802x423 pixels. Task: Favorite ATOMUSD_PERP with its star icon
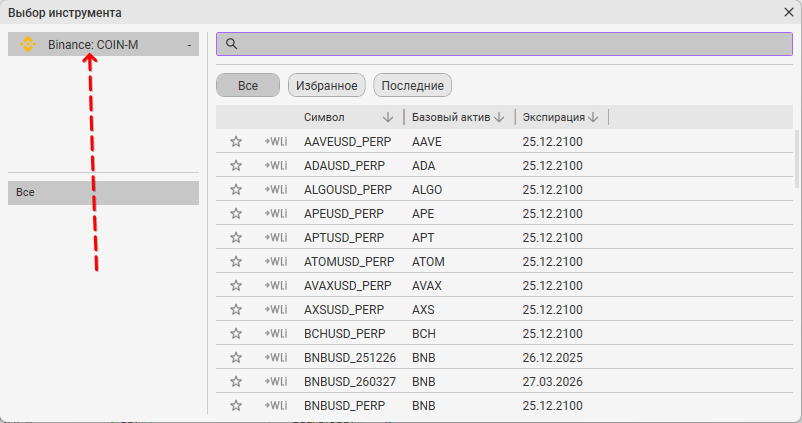[x=236, y=262]
